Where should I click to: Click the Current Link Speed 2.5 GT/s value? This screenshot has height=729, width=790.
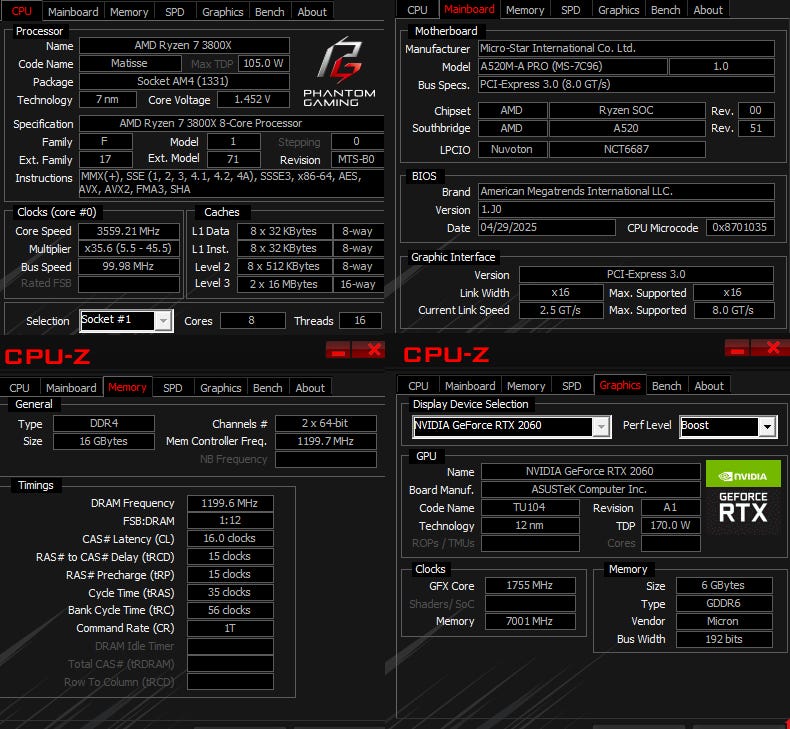tap(561, 310)
